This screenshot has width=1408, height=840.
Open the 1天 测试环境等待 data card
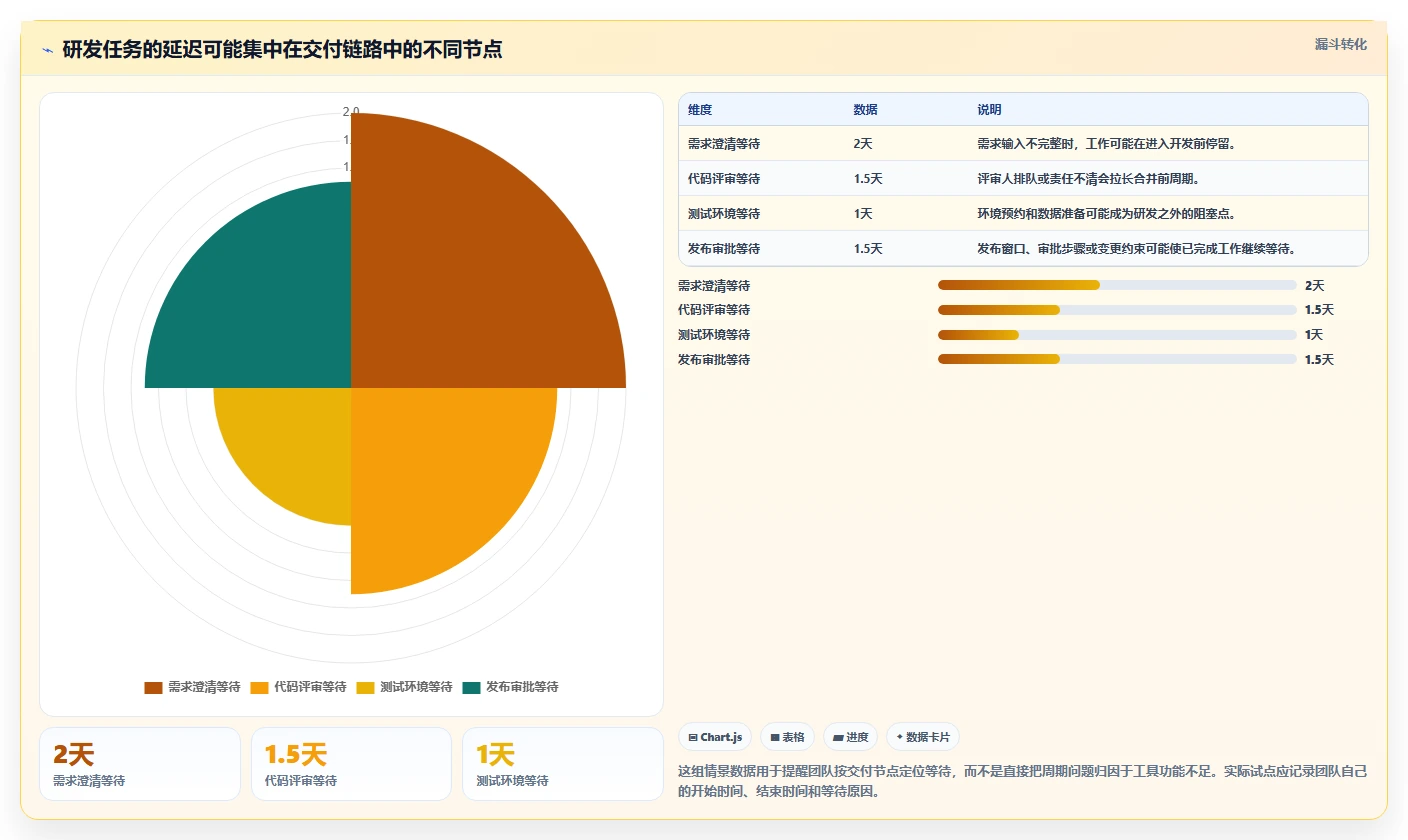pyautogui.click(x=563, y=764)
